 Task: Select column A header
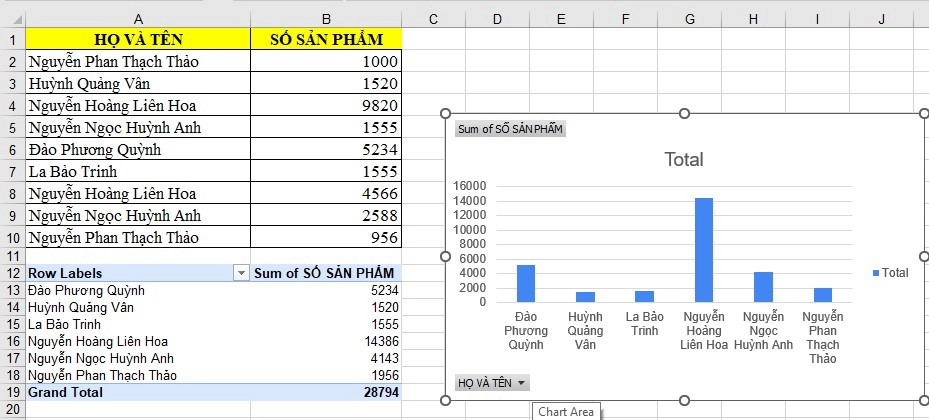tap(137, 18)
